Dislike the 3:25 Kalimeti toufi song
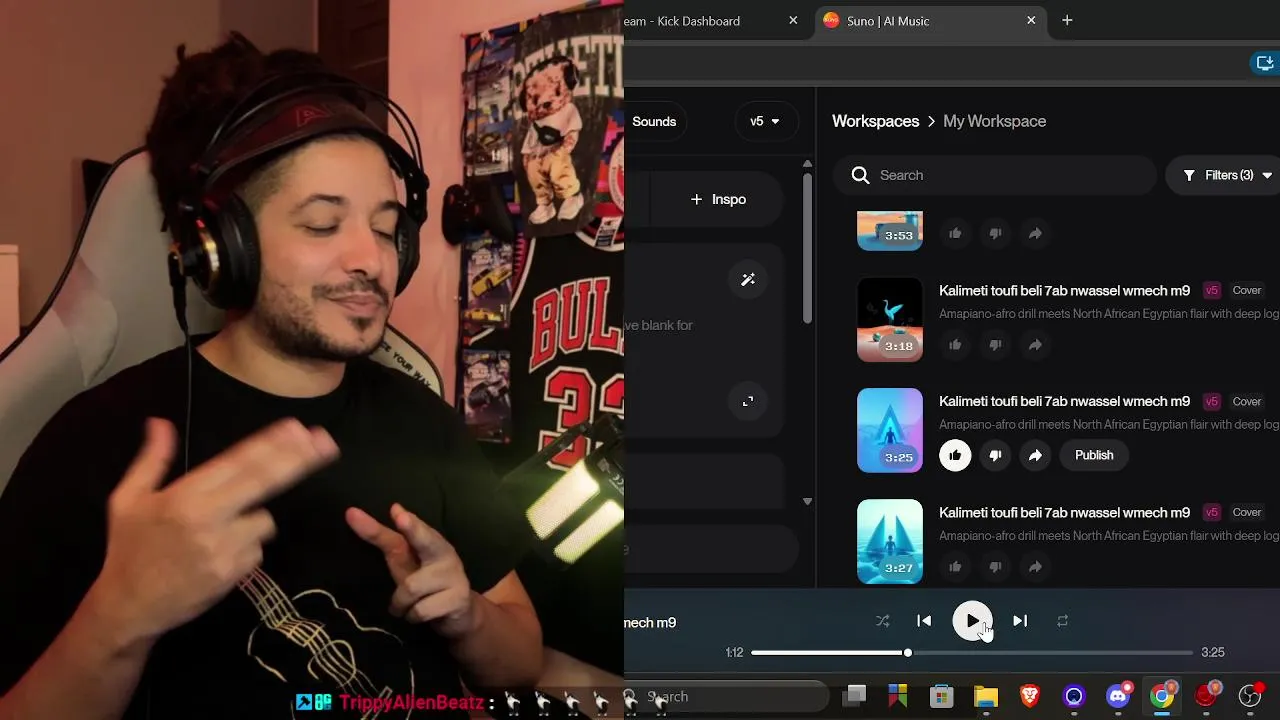This screenshot has width=1280, height=720. pyautogui.click(x=995, y=455)
